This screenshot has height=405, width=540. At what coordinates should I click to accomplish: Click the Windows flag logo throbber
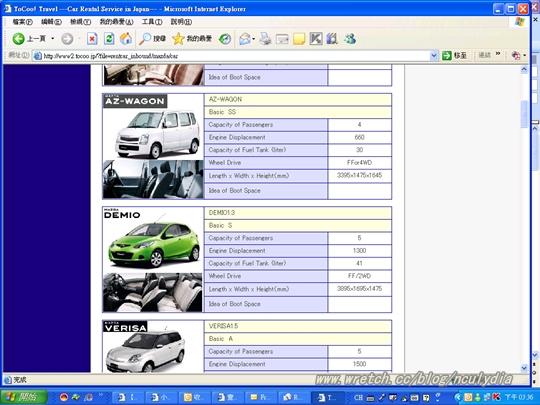coord(519,22)
